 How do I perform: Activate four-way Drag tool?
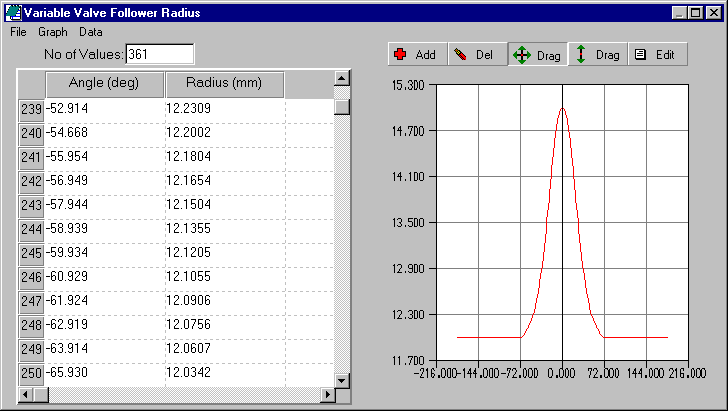[538, 54]
